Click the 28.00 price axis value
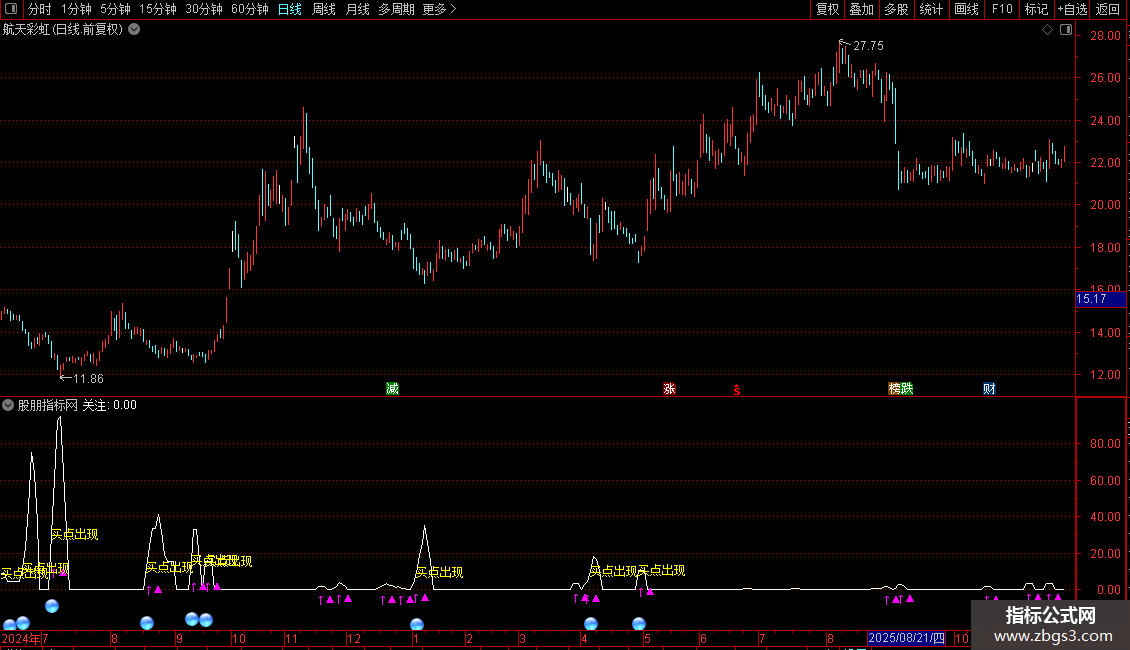Image resolution: width=1130 pixels, height=650 pixels. pyautogui.click(x=1105, y=35)
